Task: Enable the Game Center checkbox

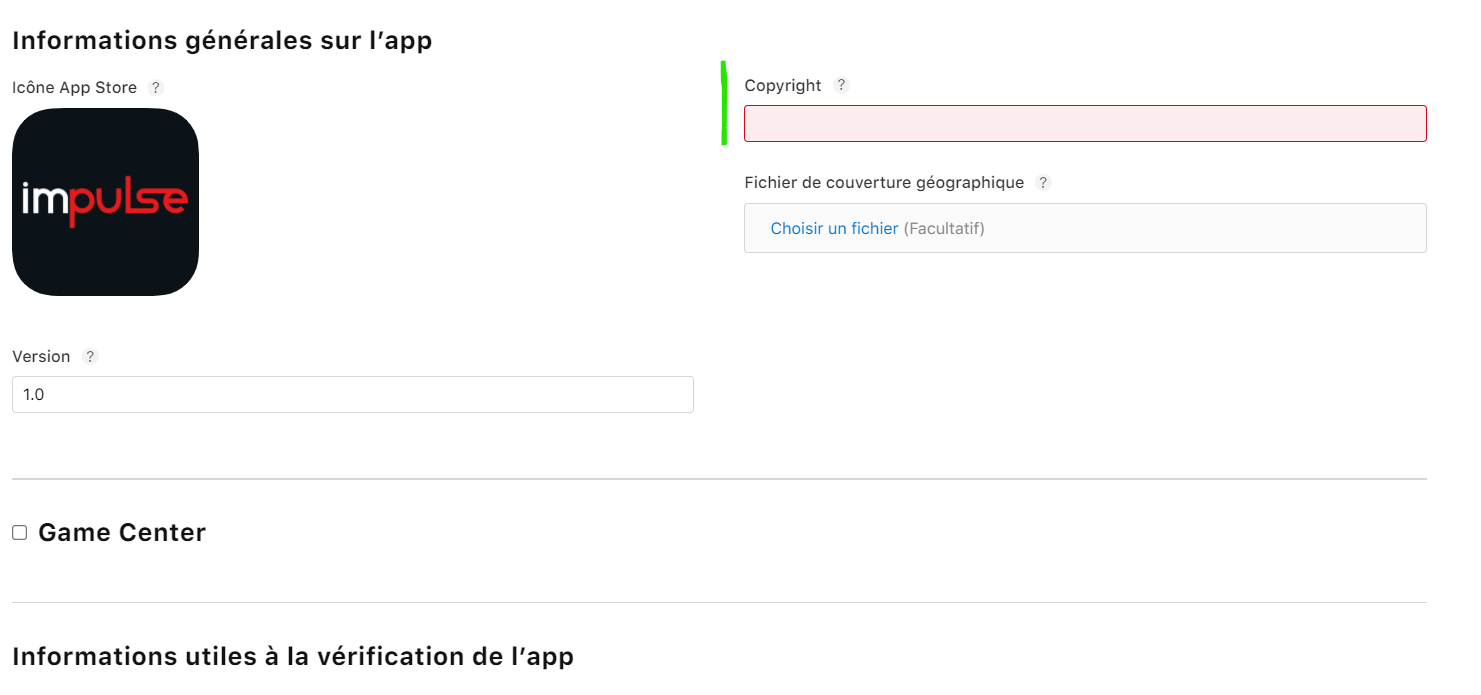Action: click(20, 533)
